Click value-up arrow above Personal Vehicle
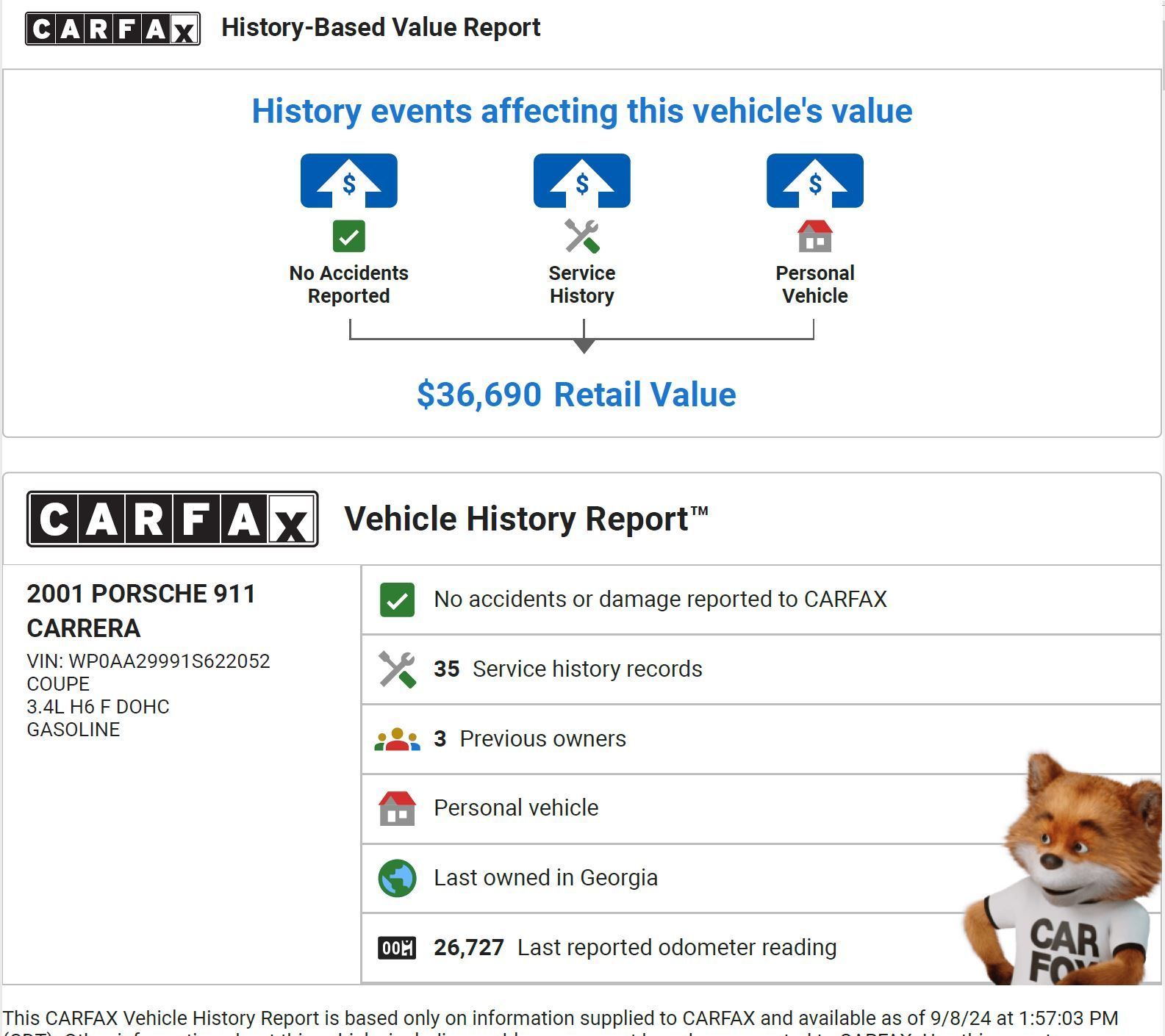Screen dimensions: 1165x1036 [x=815, y=181]
